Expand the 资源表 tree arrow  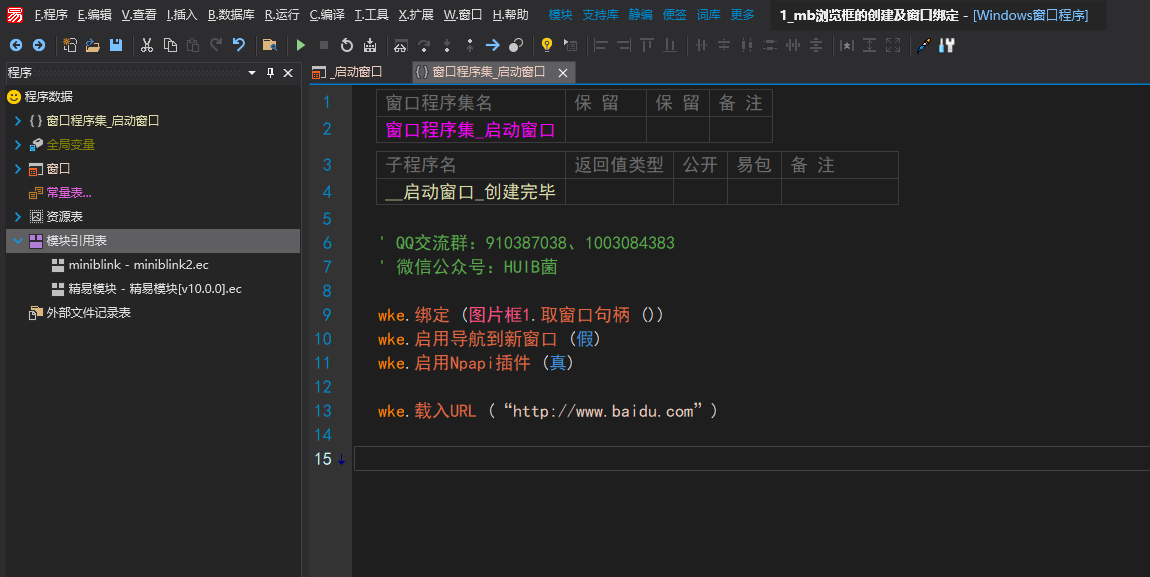coord(18,217)
